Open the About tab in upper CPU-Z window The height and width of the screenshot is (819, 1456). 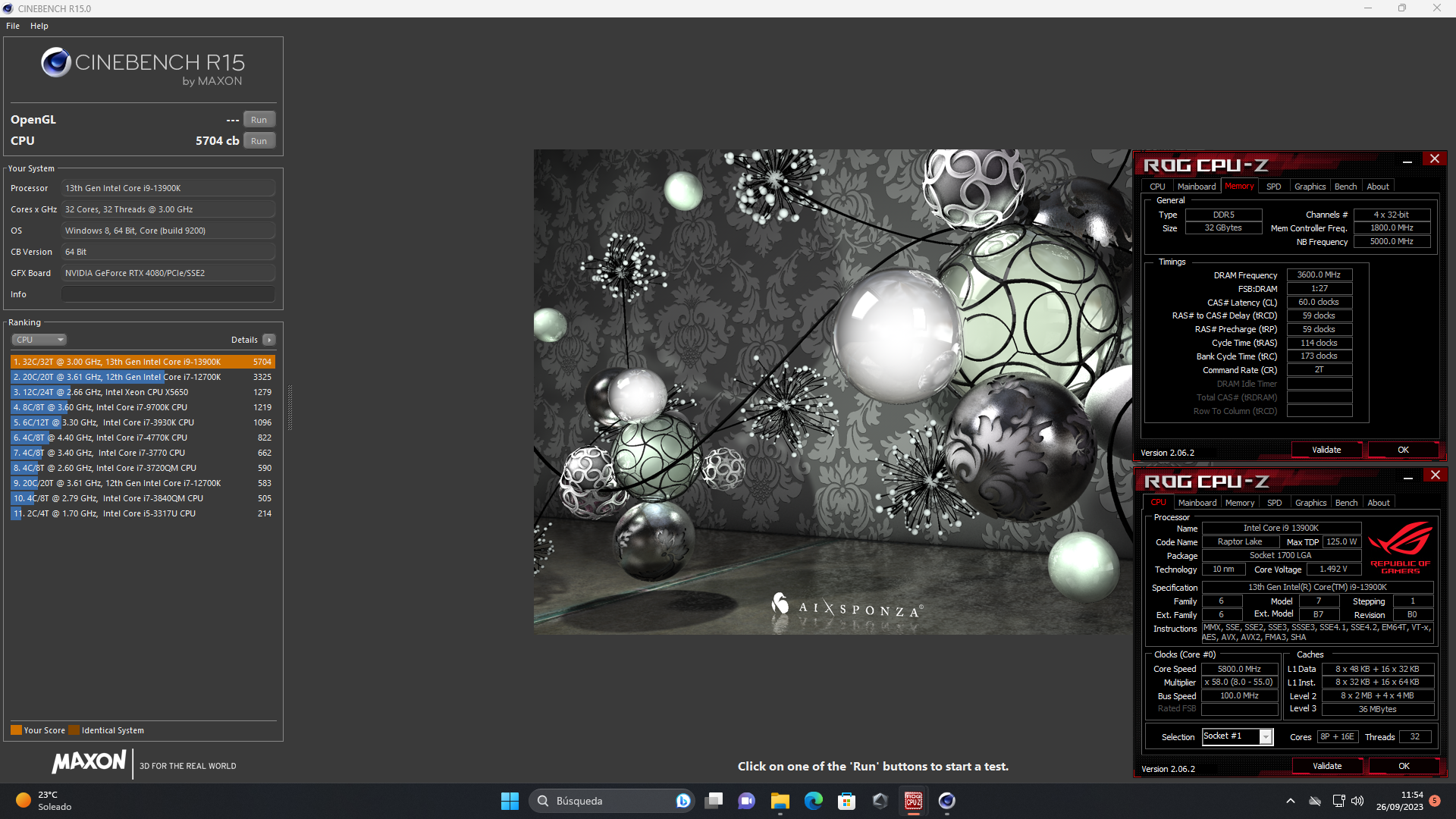[x=1378, y=187]
